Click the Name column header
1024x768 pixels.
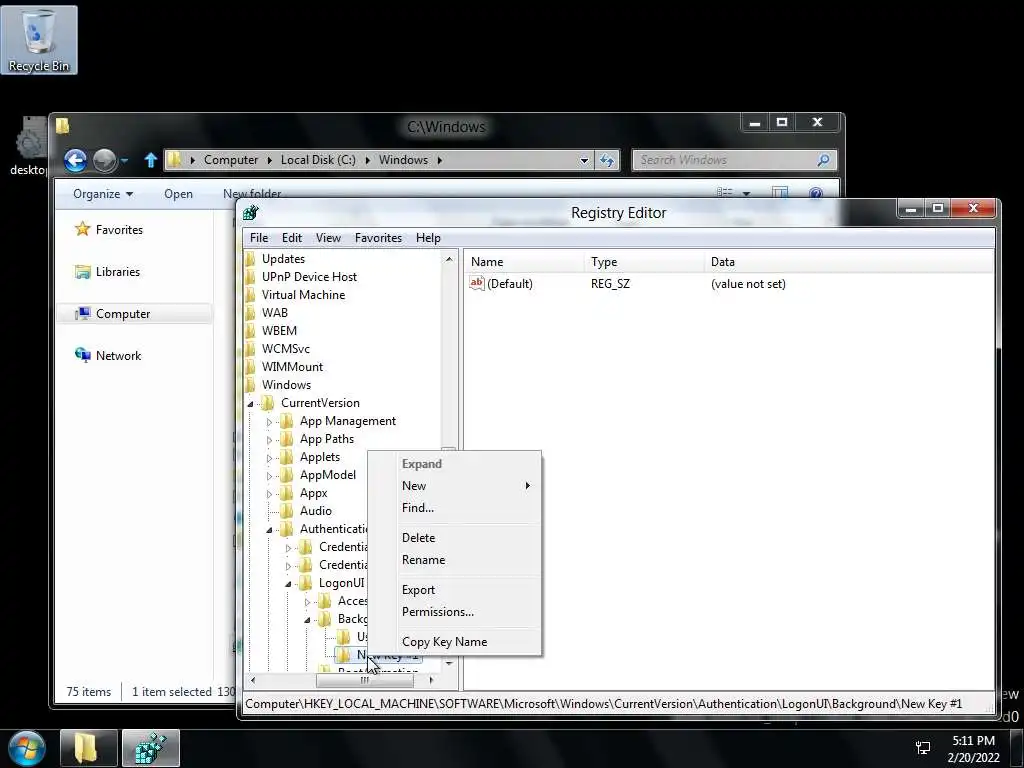pos(526,262)
